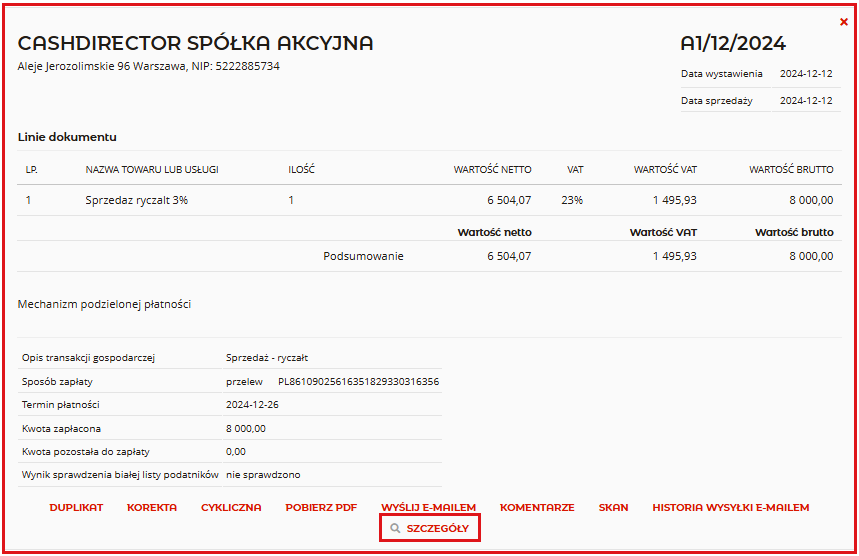Select invoice number A1/12/2024
The width and height of the screenshot is (859, 556).
(733, 43)
